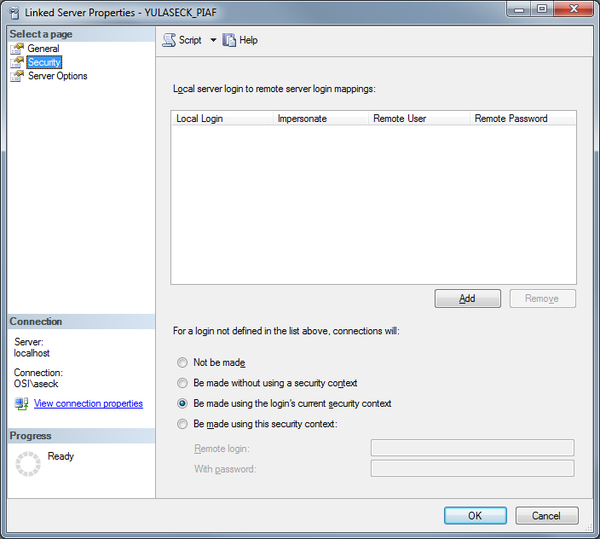Click the connection properties computer icon
The height and width of the screenshot is (539, 600).
coord(22,404)
